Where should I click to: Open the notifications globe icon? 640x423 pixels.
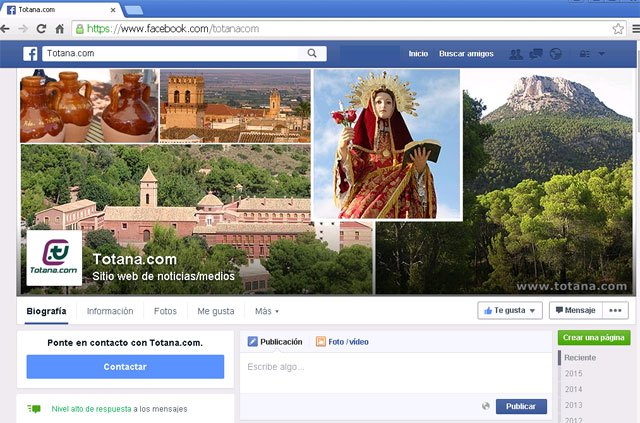556,54
